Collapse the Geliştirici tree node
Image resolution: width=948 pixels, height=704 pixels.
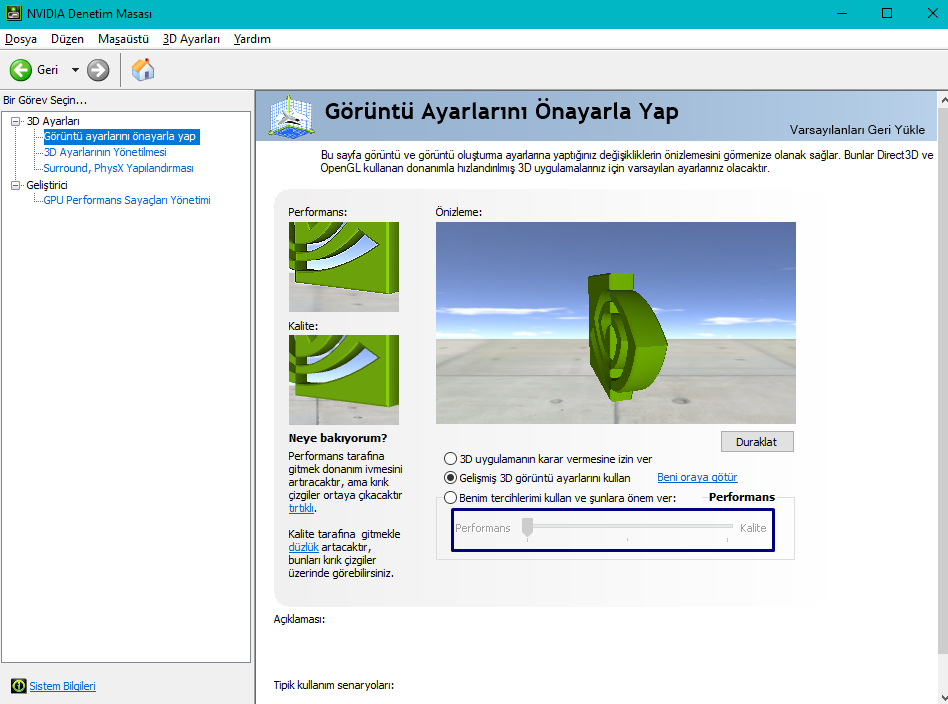(x=16, y=185)
